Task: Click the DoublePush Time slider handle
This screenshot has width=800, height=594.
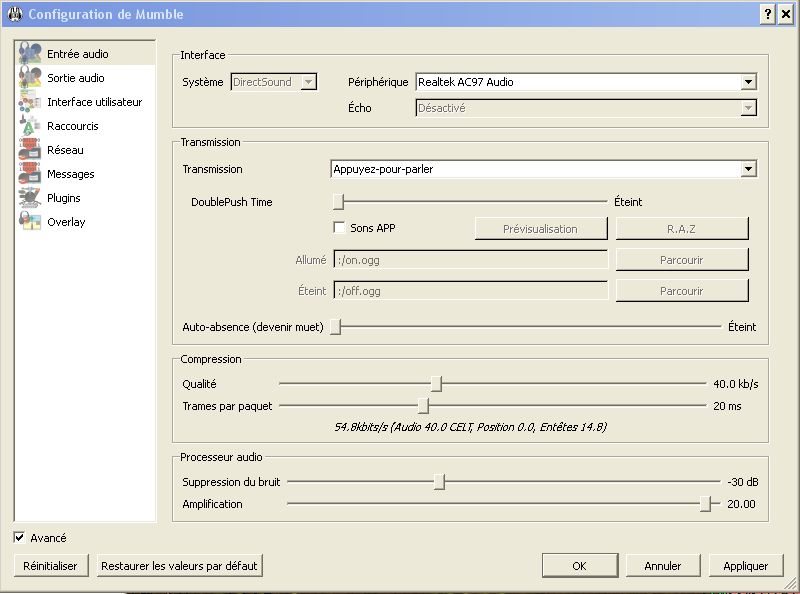Action: click(x=338, y=202)
